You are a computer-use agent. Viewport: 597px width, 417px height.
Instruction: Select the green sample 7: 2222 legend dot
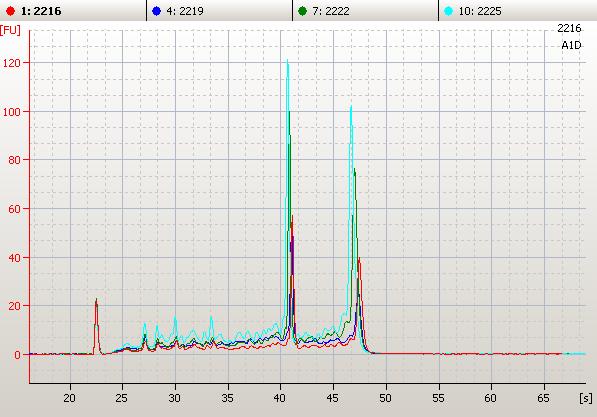pyautogui.click(x=302, y=11)
